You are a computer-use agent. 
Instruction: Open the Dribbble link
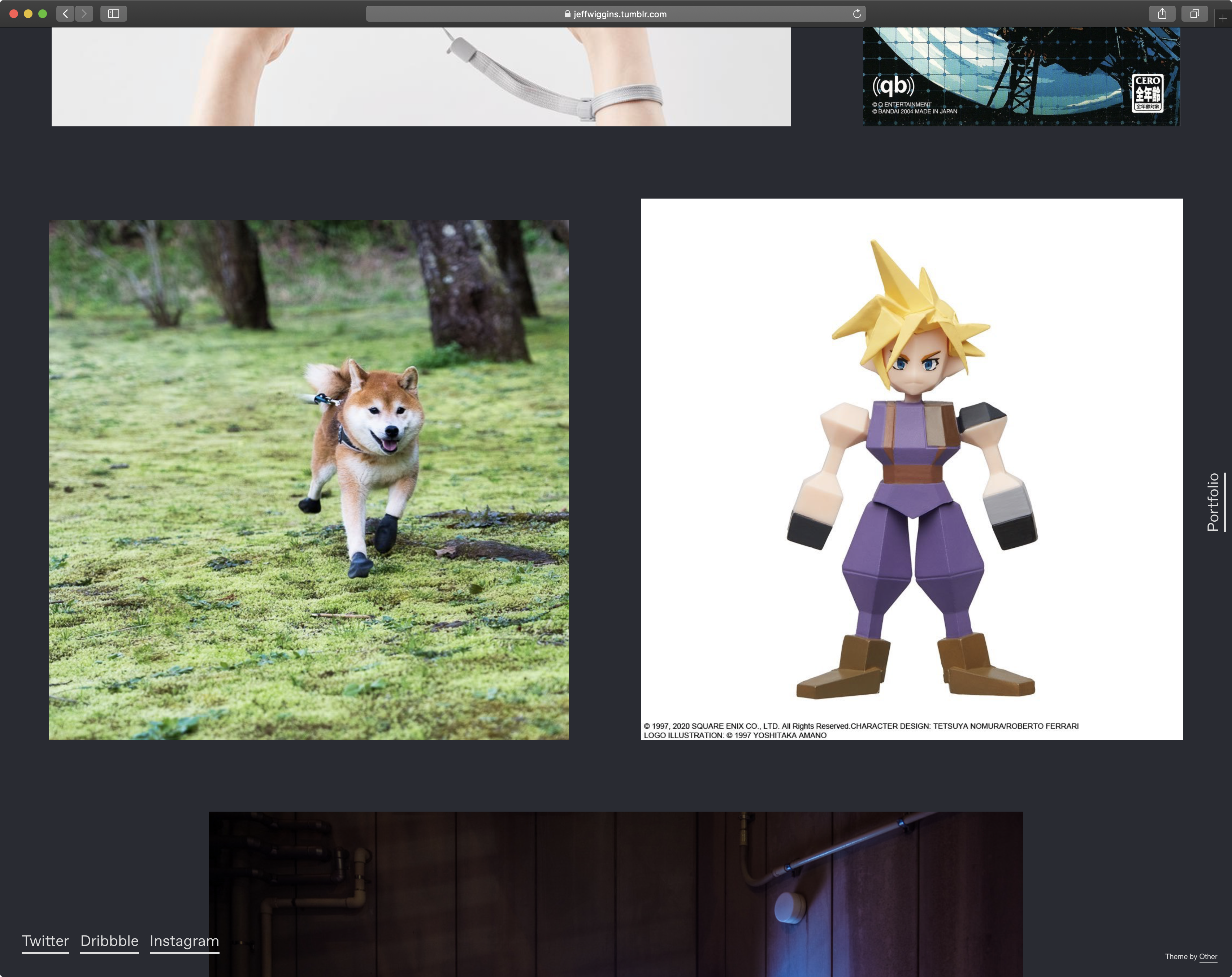pos(109,941)
